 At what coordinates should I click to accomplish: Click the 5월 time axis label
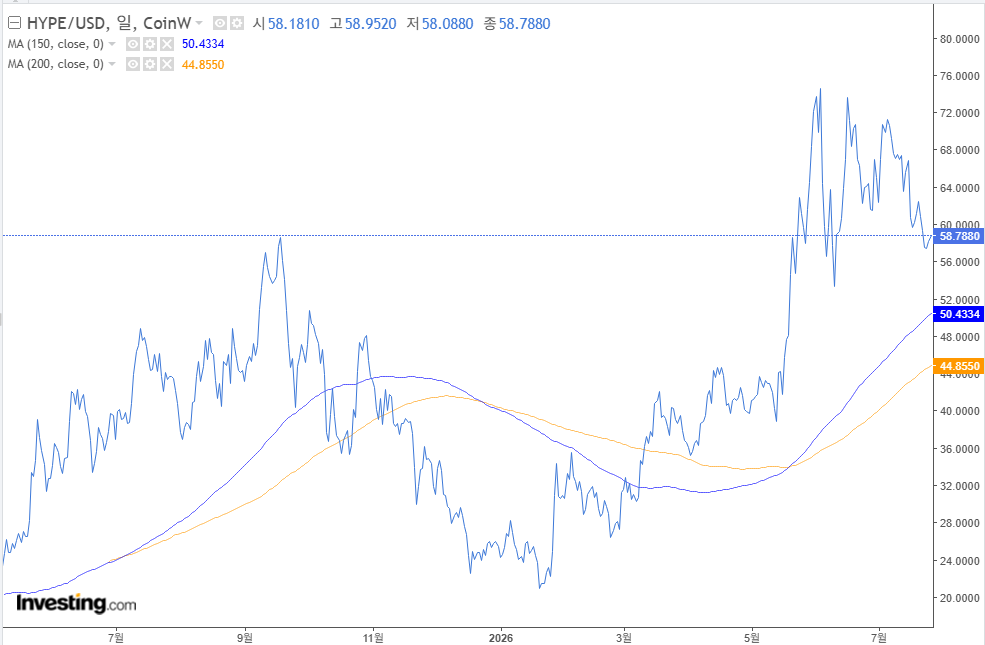click(x=752, y=637)
